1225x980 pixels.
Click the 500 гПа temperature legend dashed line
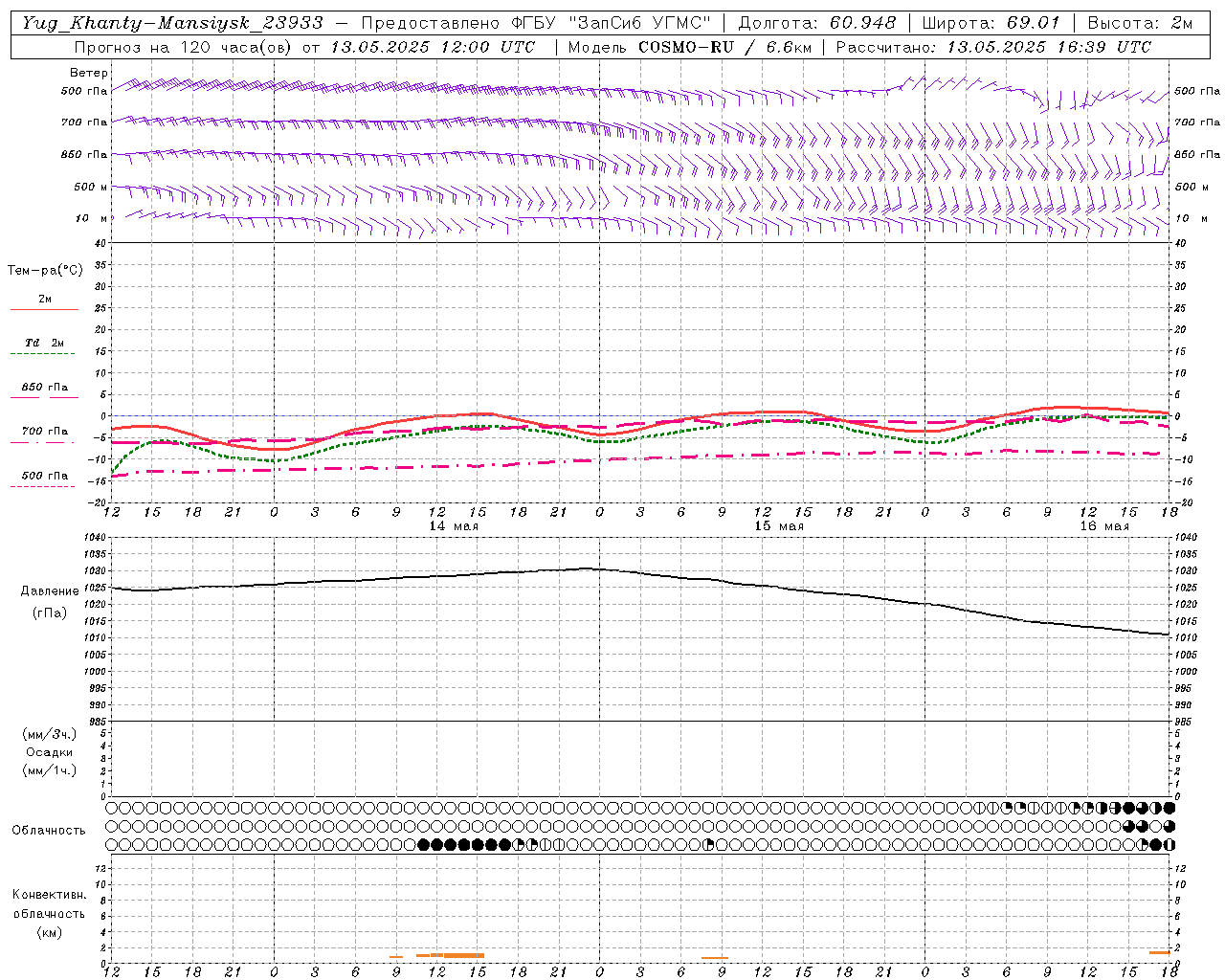42,486
